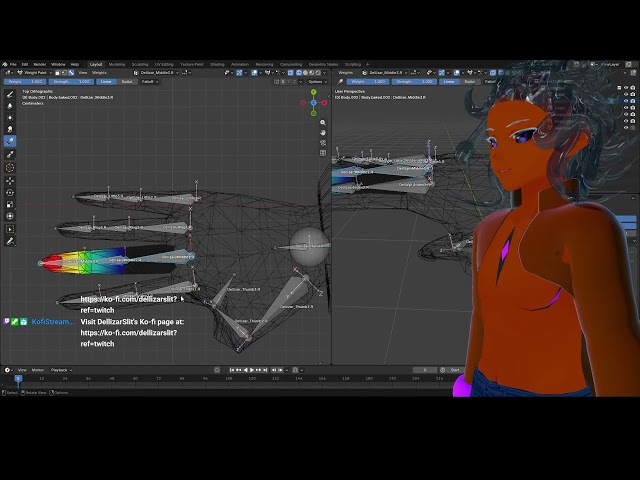
Task: Adjust Weight slider in left viewport
Action: [24, 82]
